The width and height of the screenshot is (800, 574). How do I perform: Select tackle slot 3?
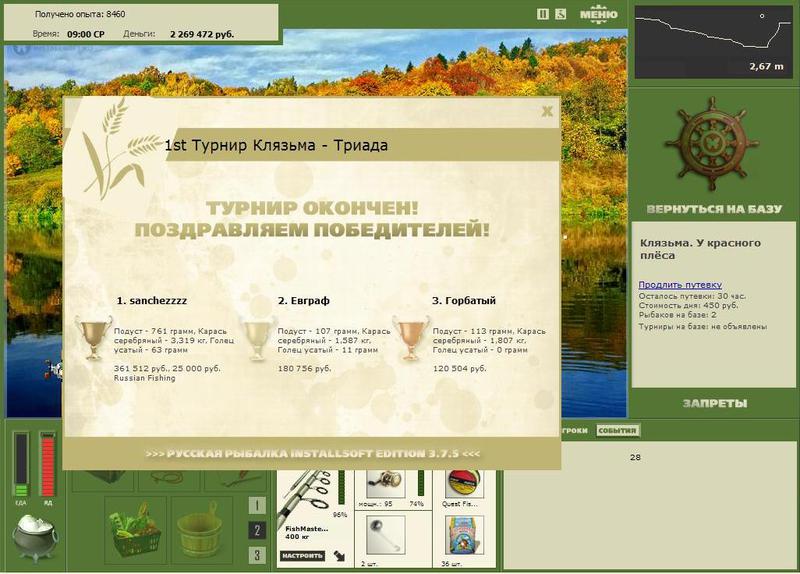tap(257, 555)
